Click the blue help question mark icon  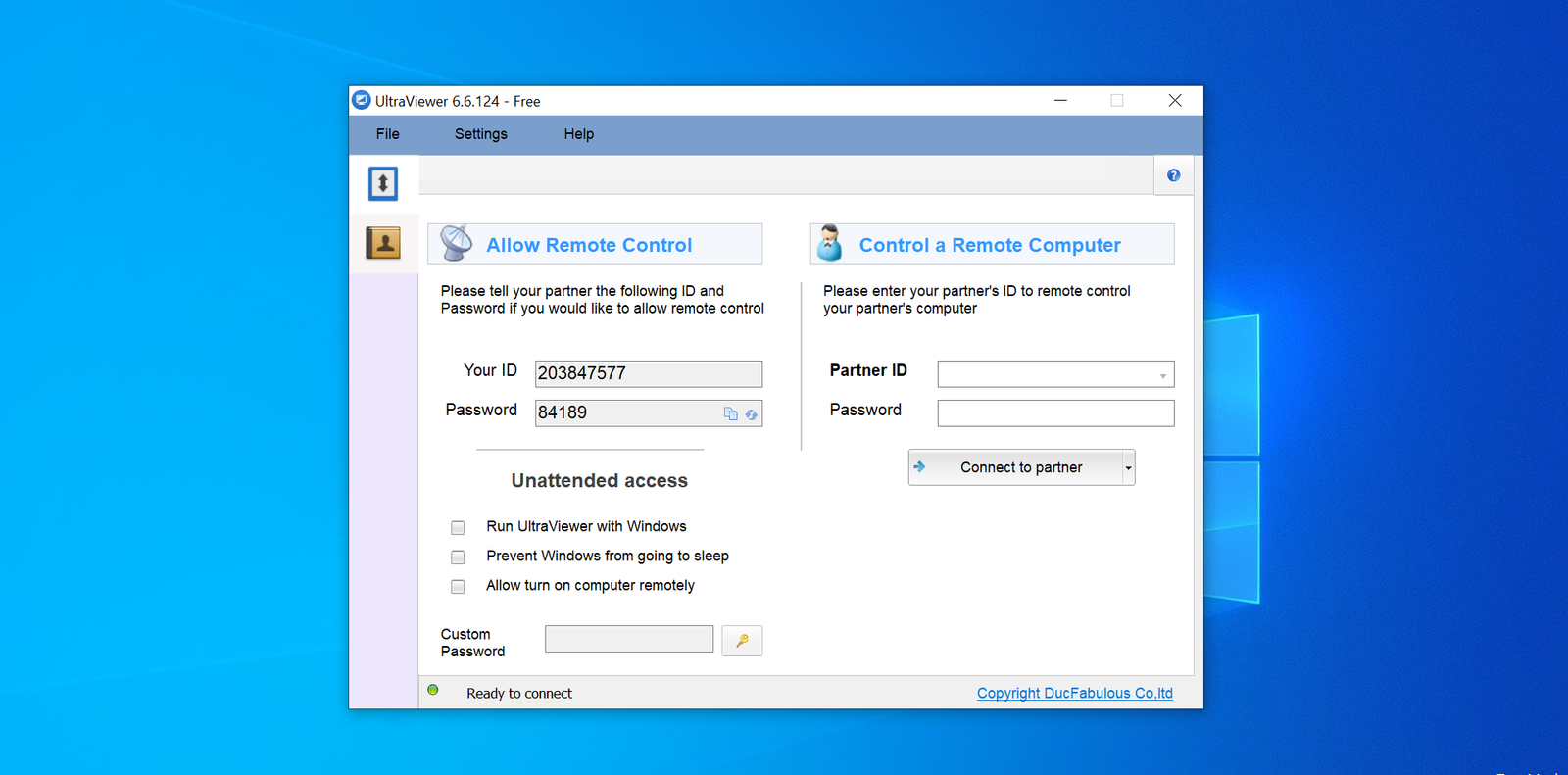pyautogui.click(x=1173, y=175)
